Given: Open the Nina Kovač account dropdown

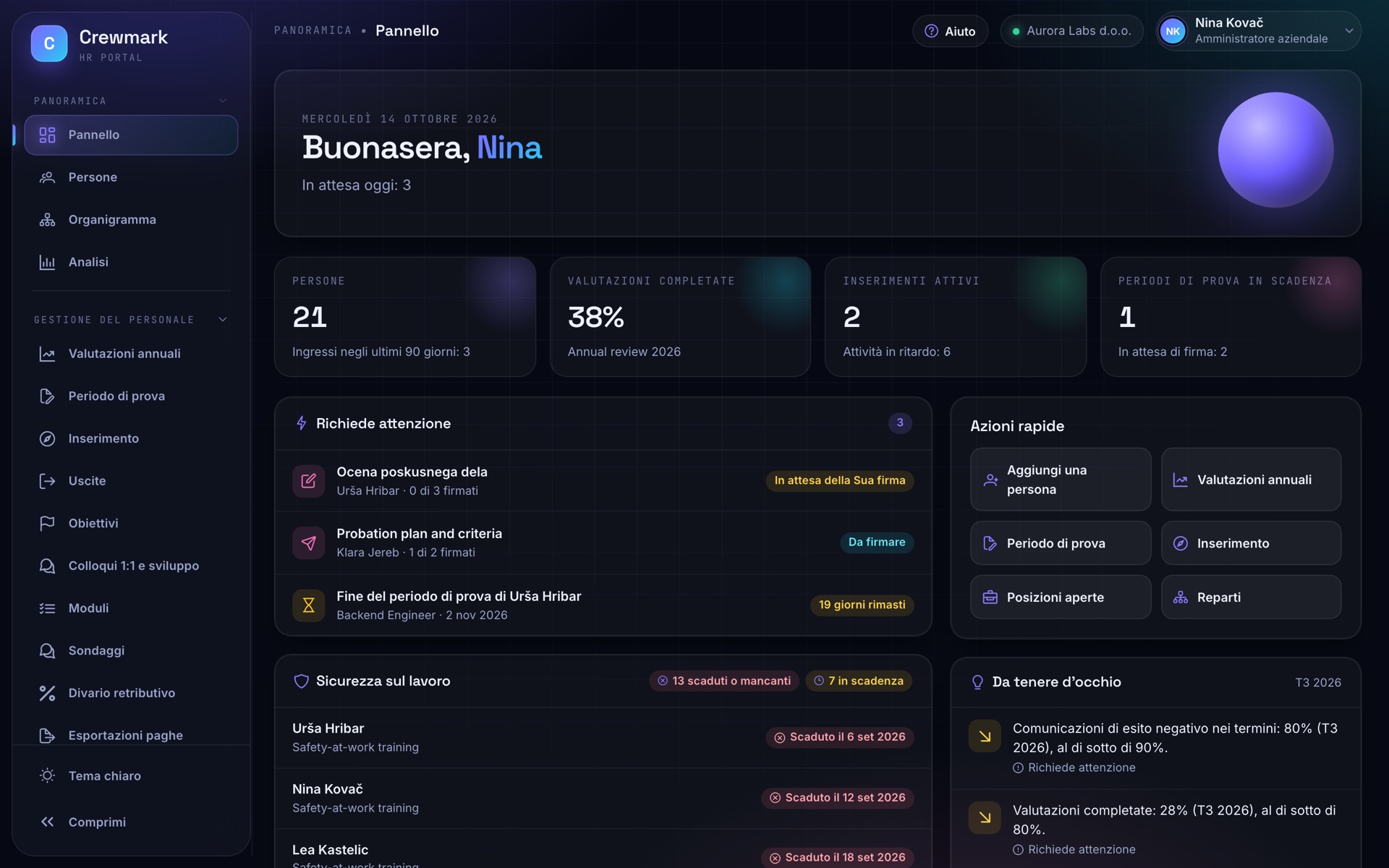Looking at the screenshot, I should point(1258,31).
